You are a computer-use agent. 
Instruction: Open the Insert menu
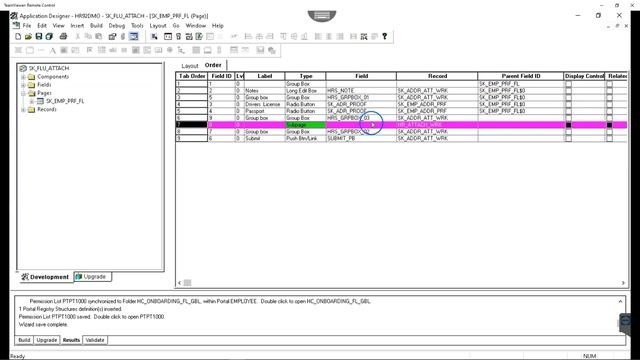click(x=77, y=25)
